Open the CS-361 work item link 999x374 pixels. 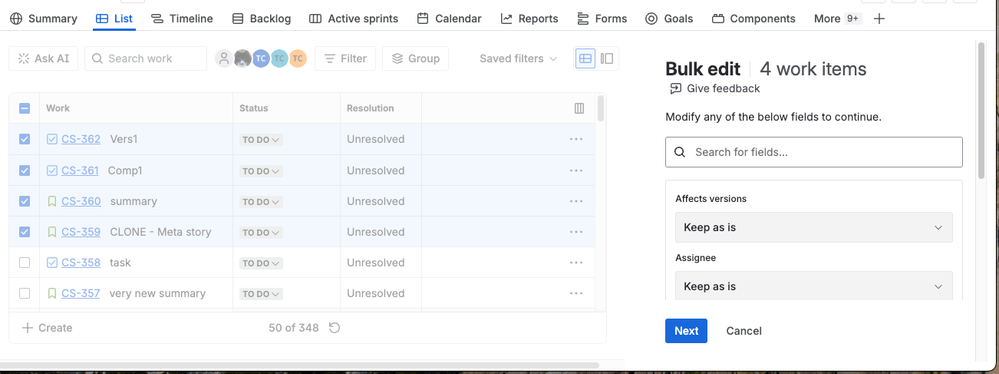click(x=80, y=170)
